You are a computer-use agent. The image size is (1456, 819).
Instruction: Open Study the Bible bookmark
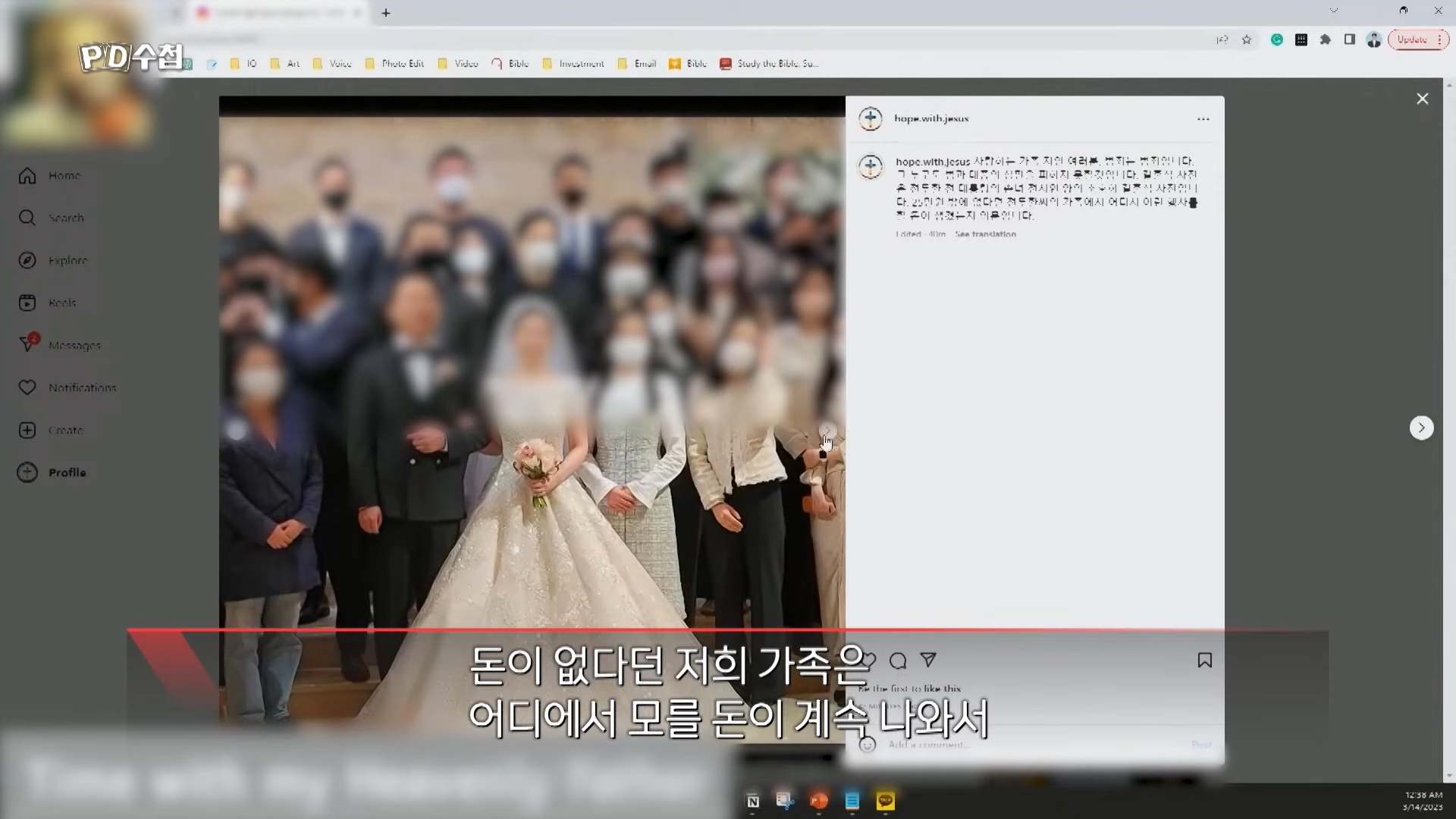coord(770,64)
